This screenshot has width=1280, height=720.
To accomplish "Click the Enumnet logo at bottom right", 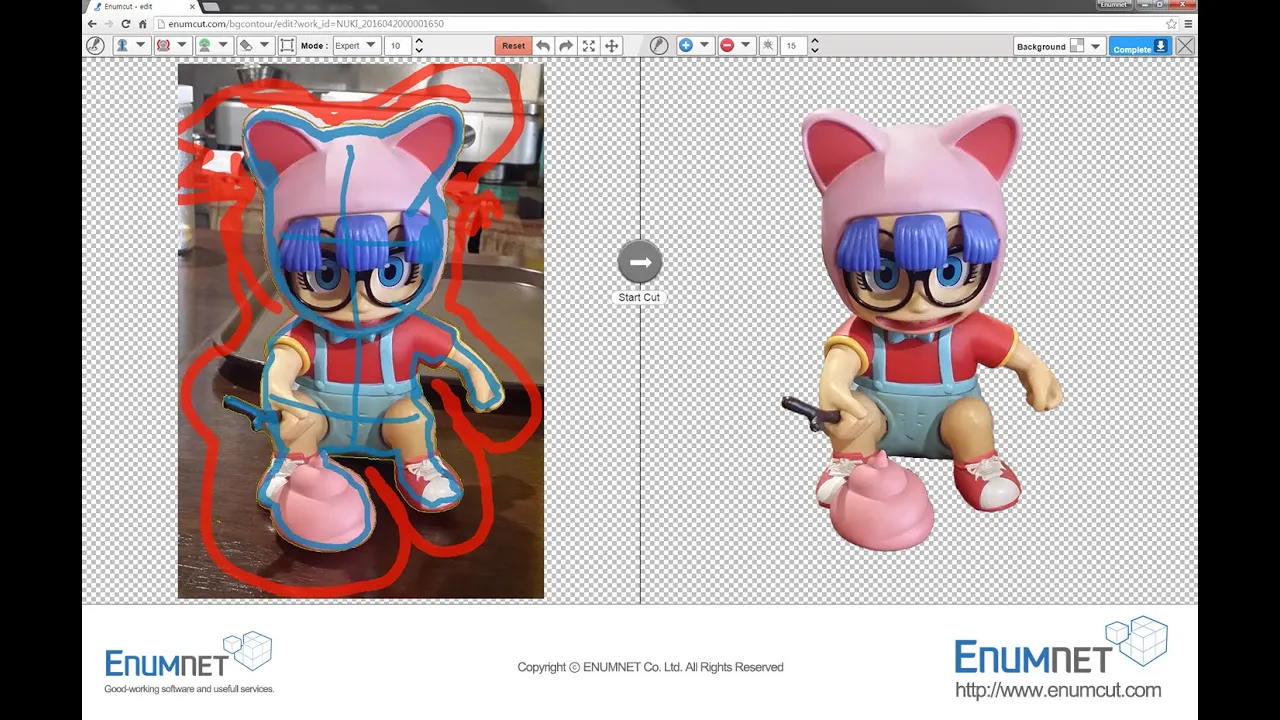I will (1061, 647).
